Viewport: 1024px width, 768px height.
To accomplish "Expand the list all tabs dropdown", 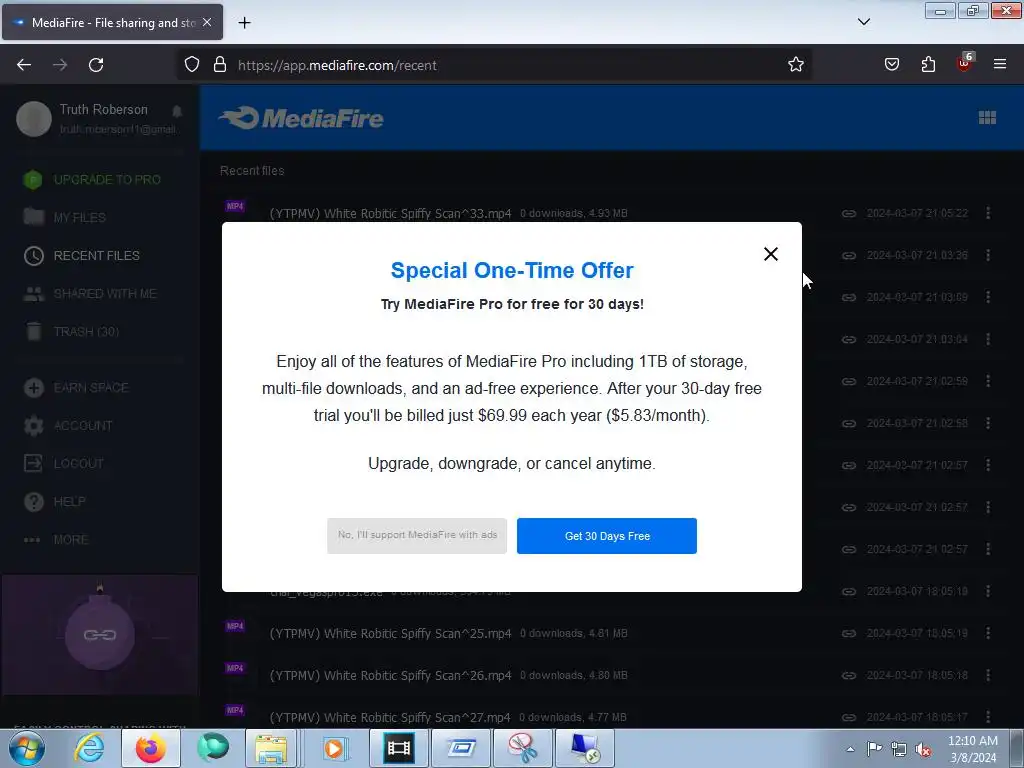I will tap(863, 22).
